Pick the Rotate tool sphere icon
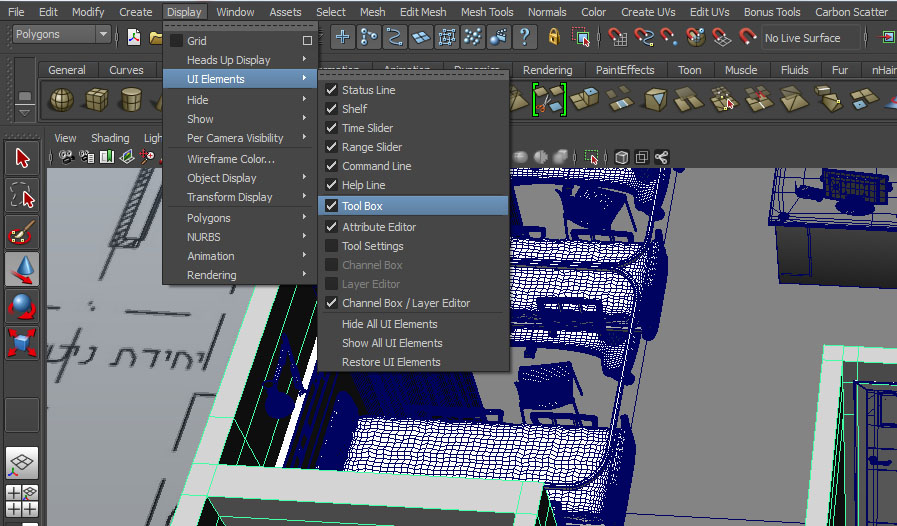This screenshot has width=897, height=526. 22,305
